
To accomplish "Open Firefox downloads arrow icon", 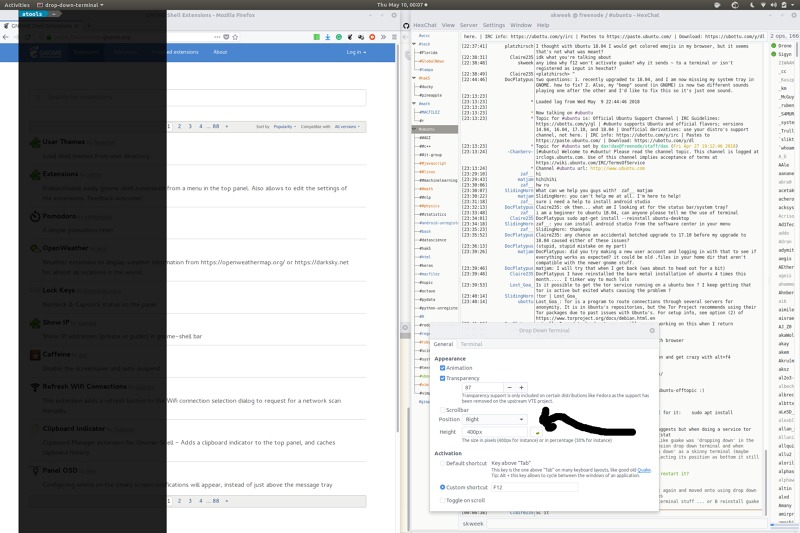I will point(328,37).
